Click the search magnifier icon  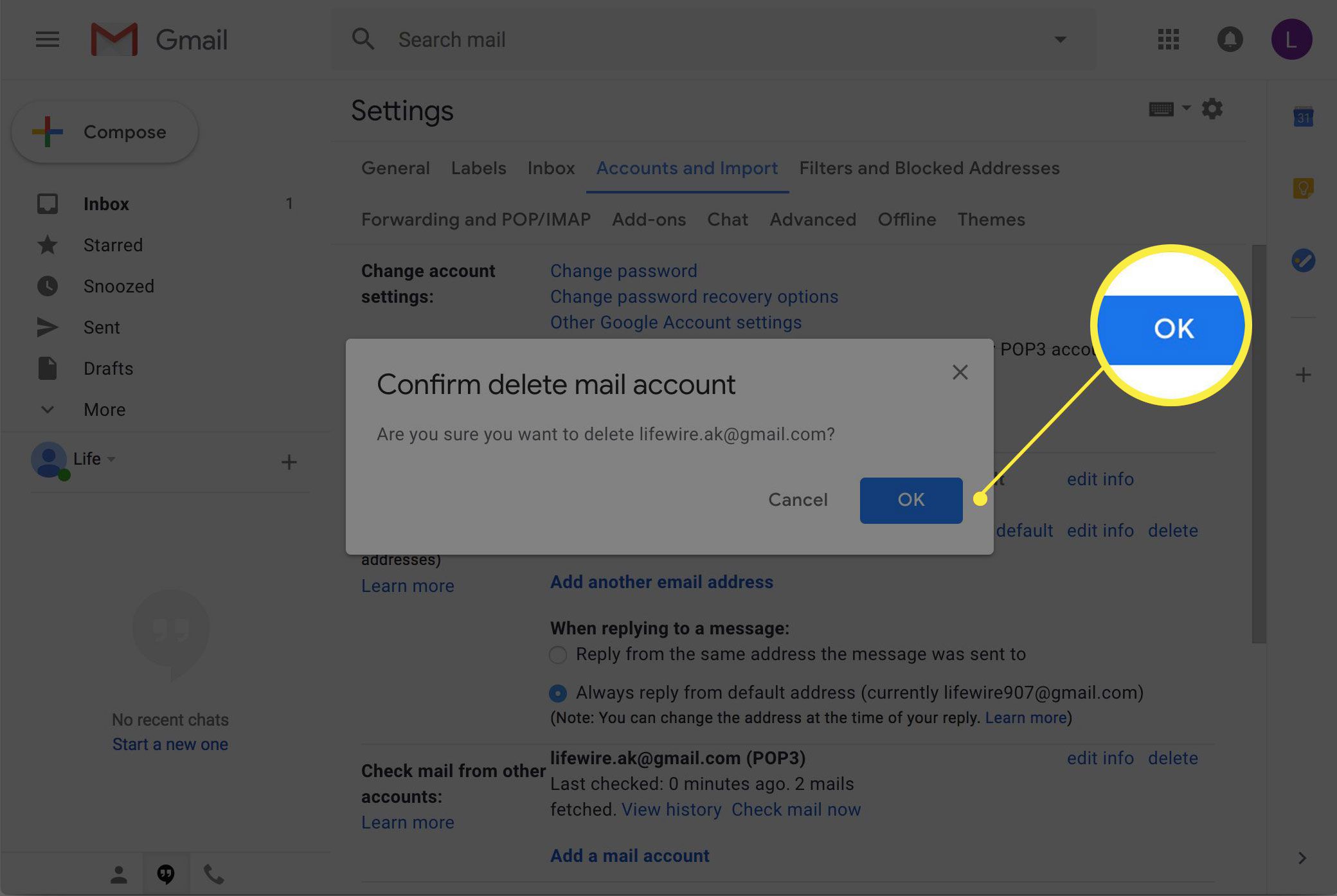(363, 39)
